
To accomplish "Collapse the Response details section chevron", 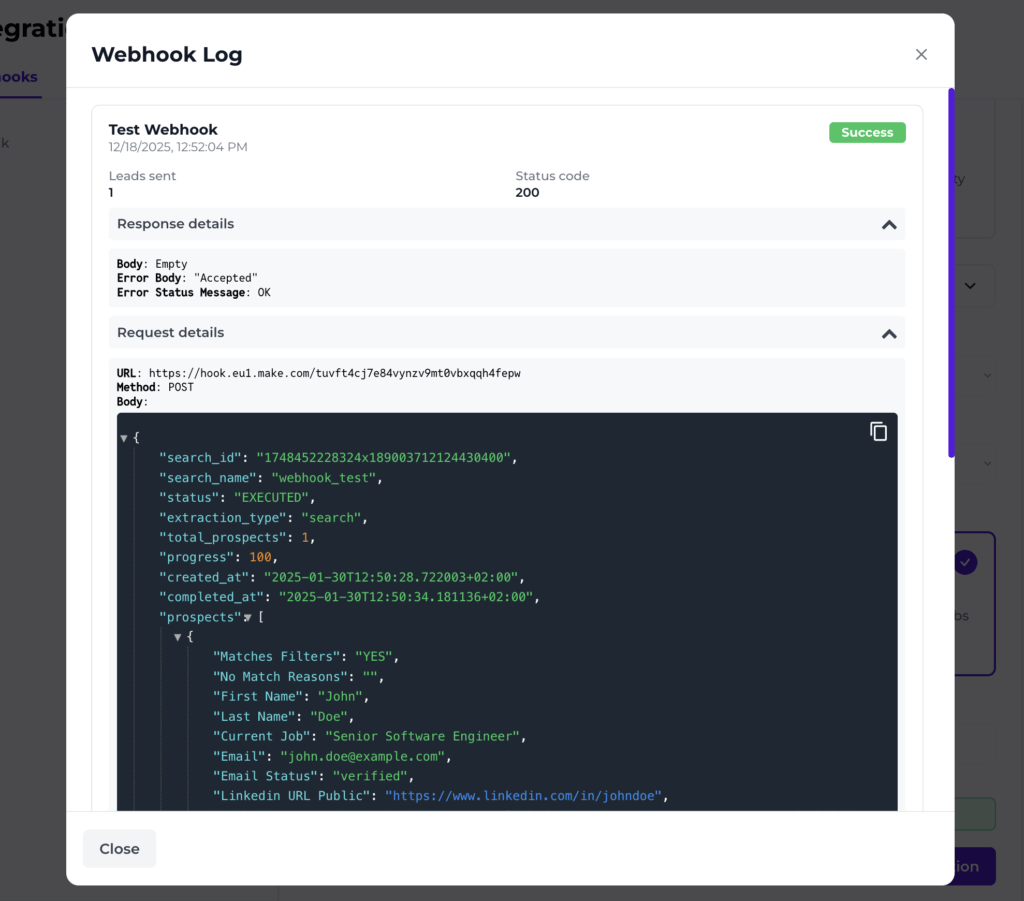I will (x=888, y=224).
